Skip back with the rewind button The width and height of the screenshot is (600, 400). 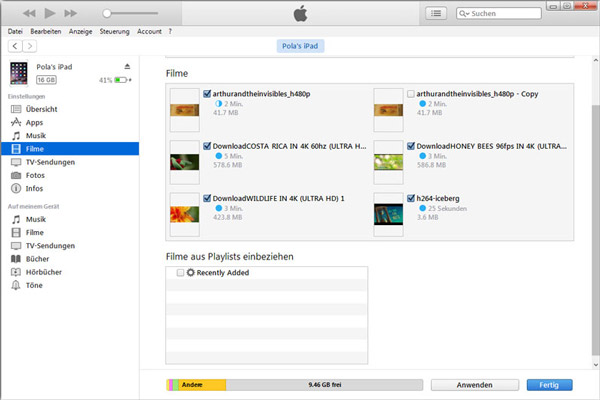[29, 14]
